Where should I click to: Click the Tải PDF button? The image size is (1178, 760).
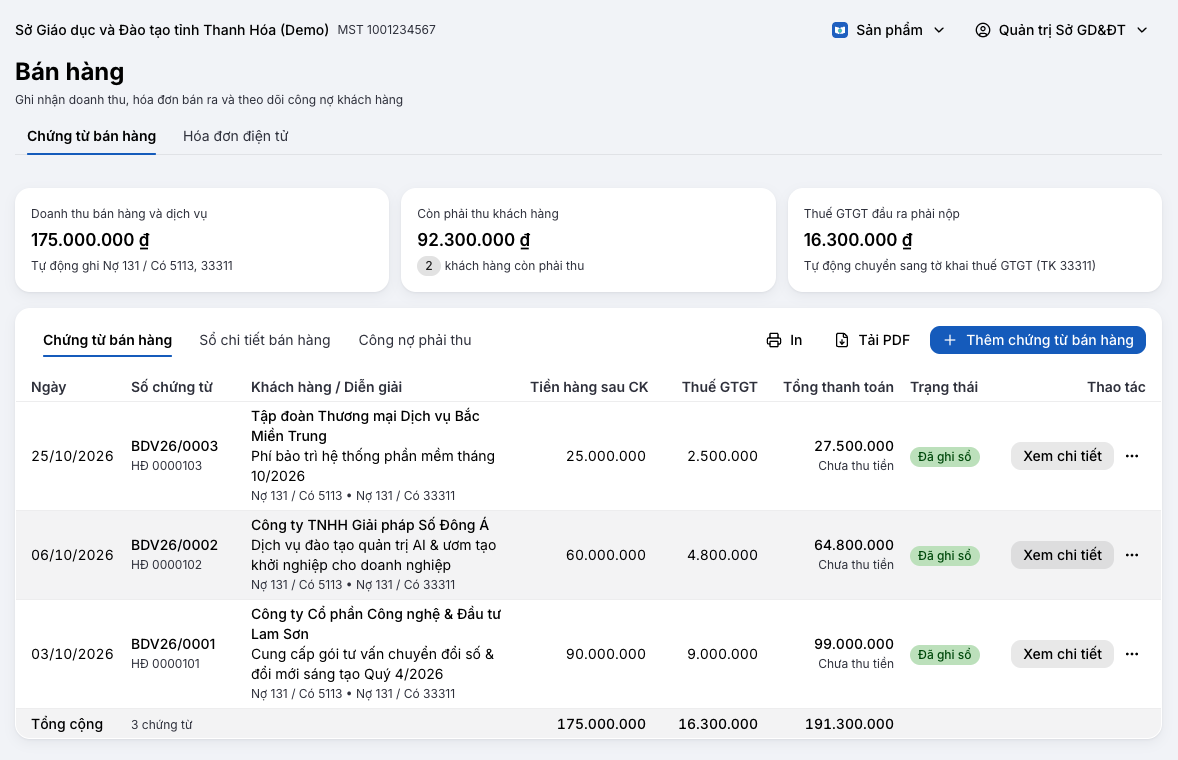point(872,340)
